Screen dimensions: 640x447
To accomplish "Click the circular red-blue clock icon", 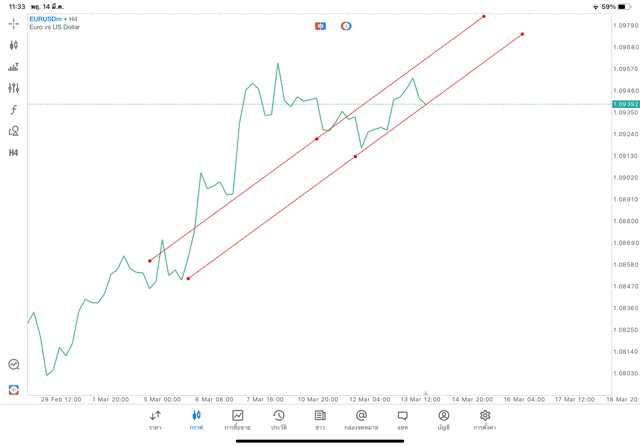I will 346,26.
